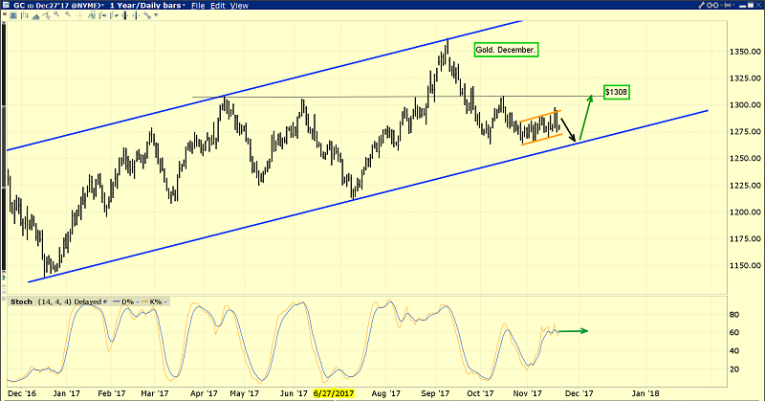Select the green arrow in stochastic panel
Screen dimensions: 765x401
point(572,331)
